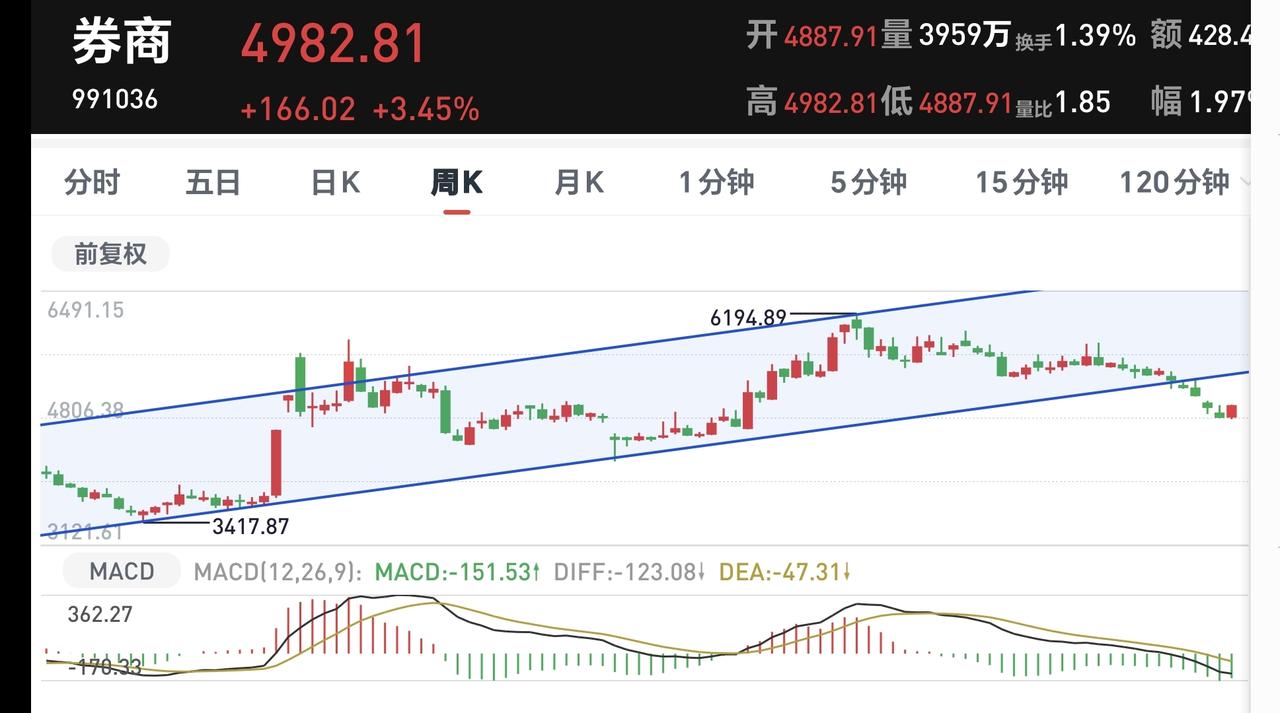Viewport: 1280px width, 713px height.
Task: Click the chart low label 3417.87
Action: click(x=250, y=525)
